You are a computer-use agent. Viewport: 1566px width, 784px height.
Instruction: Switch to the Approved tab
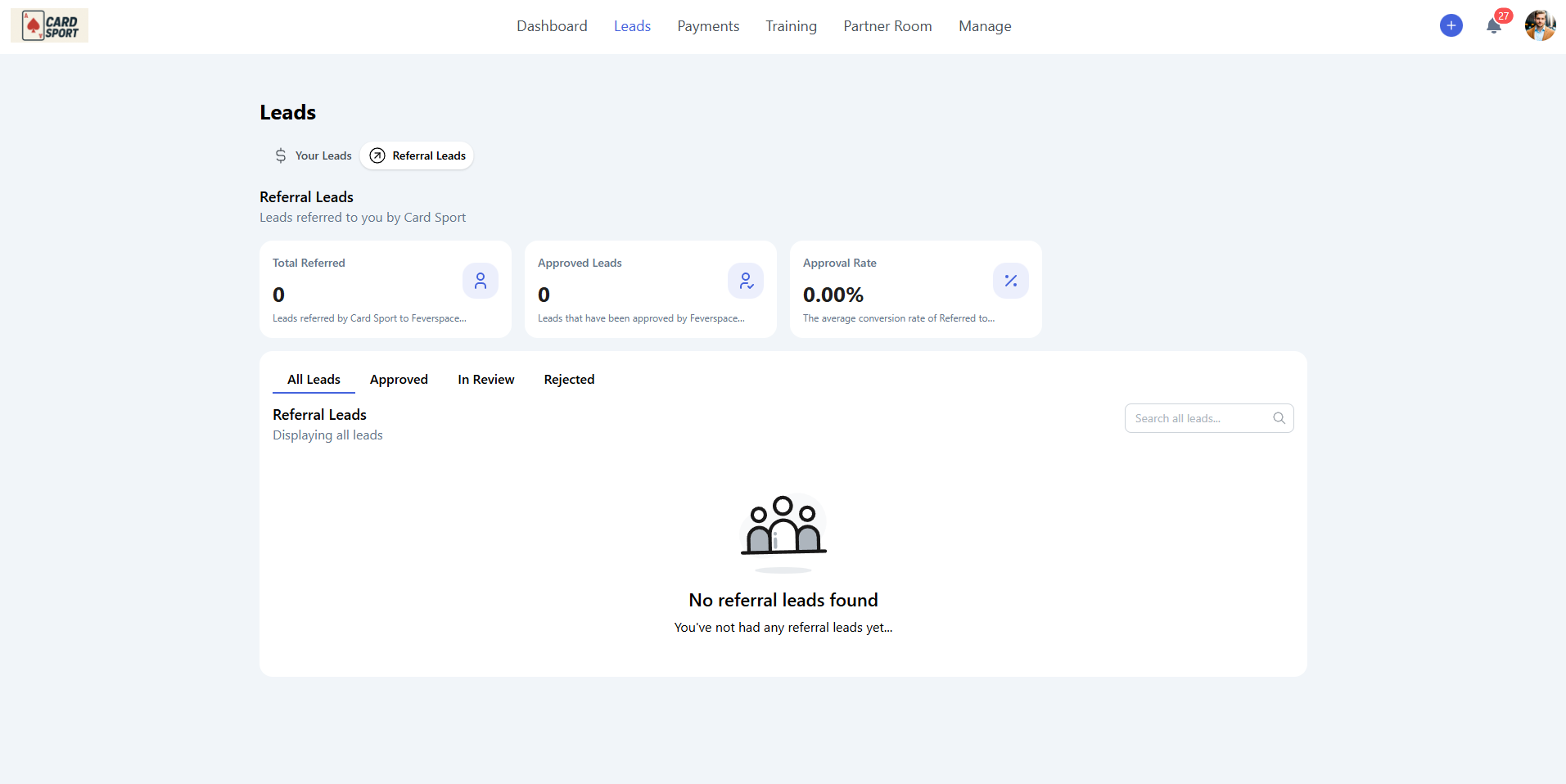[399, 380]
